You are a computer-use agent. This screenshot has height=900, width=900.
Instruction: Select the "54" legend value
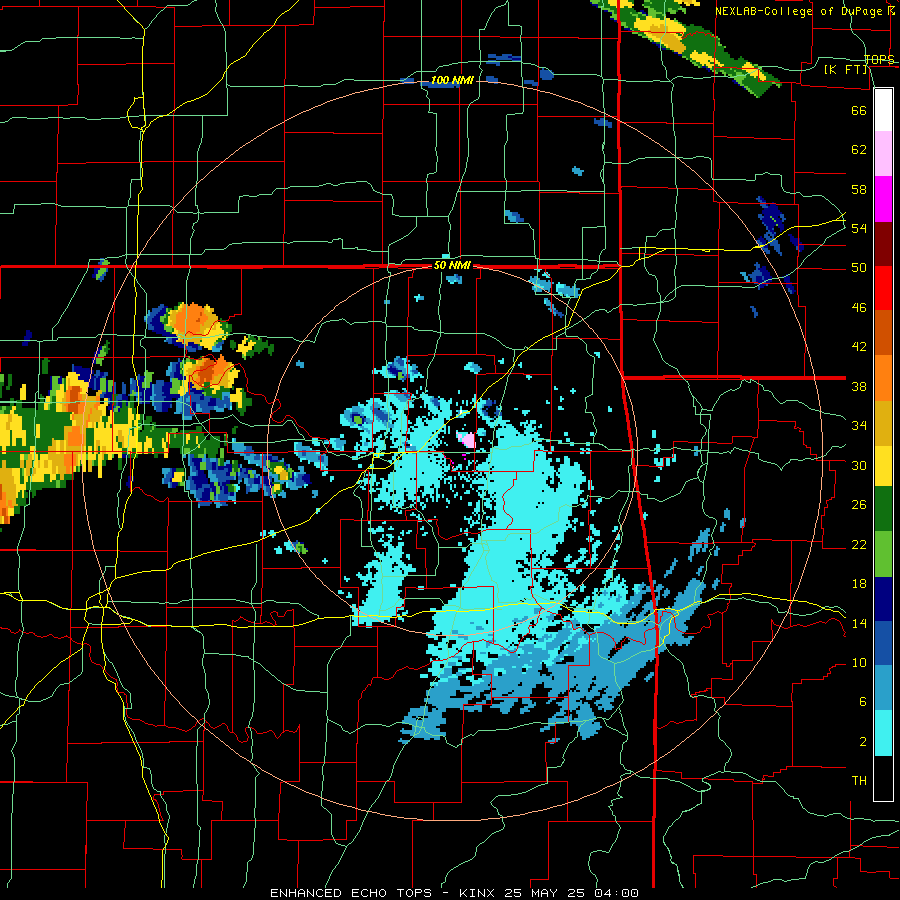tap(859, 228)
